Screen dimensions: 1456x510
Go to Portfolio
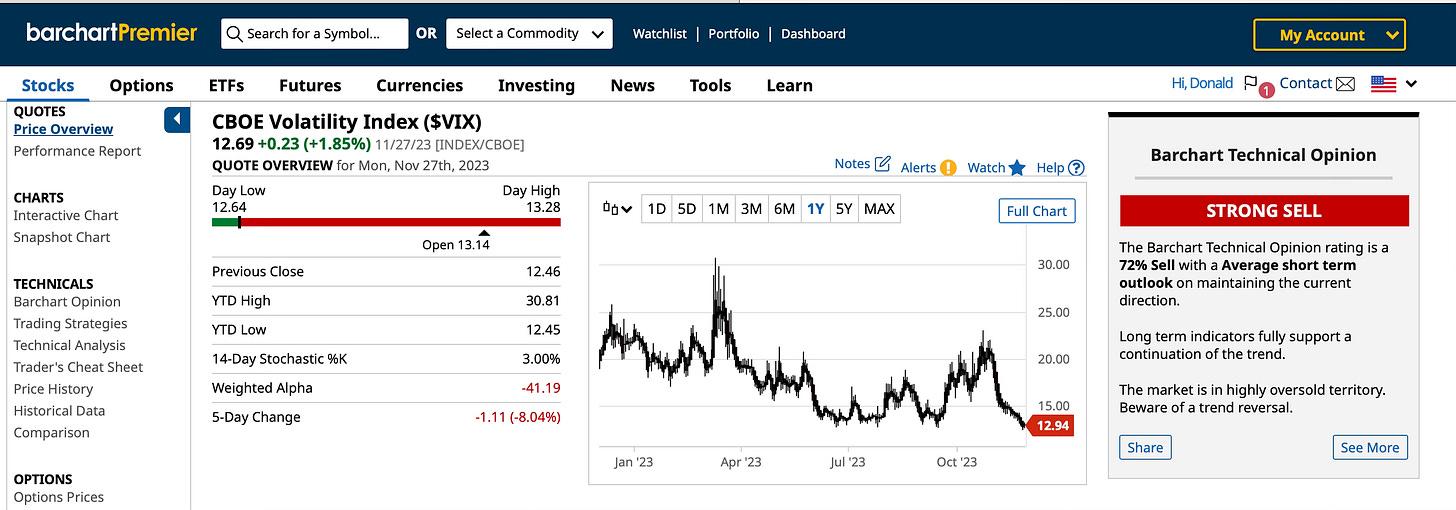pos(734,33)
